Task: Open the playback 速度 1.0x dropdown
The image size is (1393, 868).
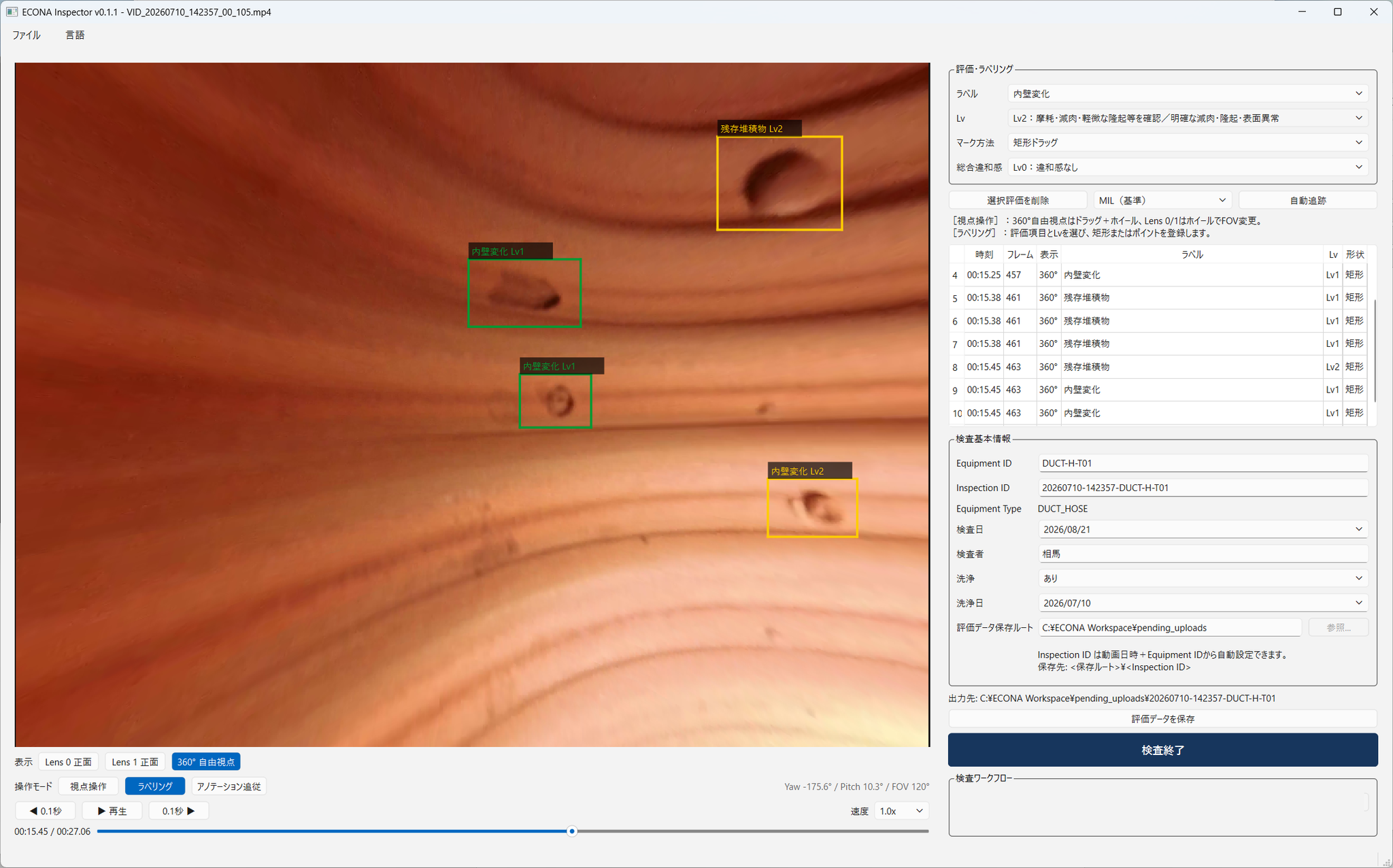Action: (901, 811)
